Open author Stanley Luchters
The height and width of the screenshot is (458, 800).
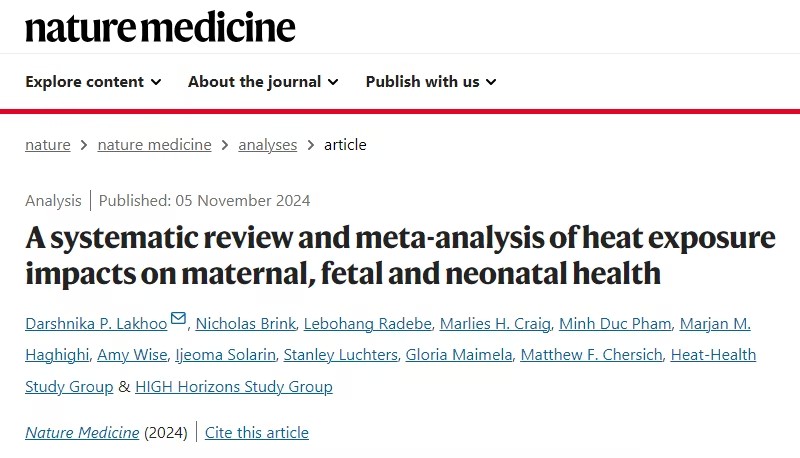340,355
